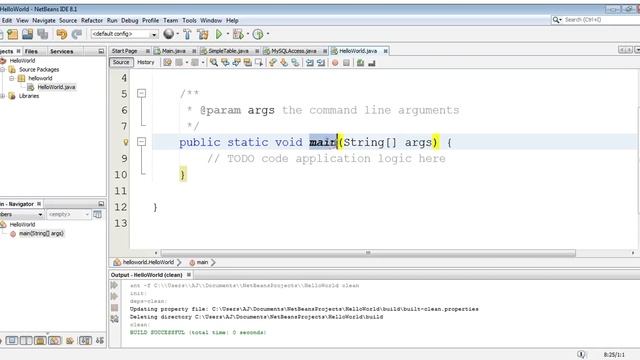The image size is (640, 360).
Task: Switch to the MySQLAccess.java tab
Action: point(294,51)
